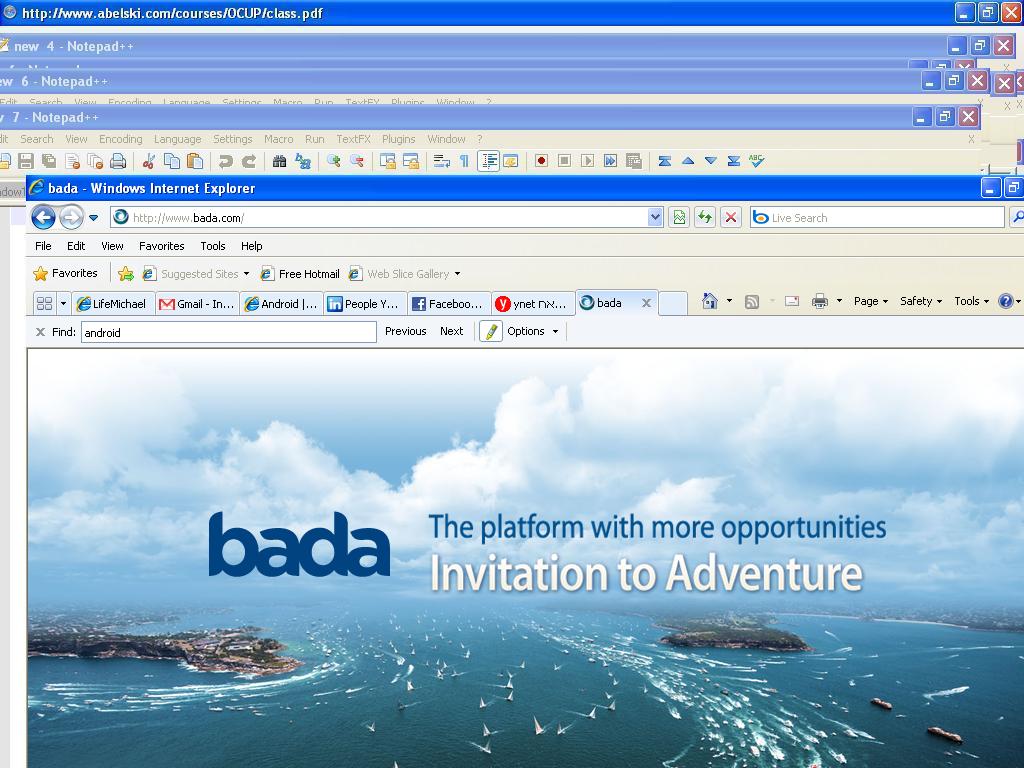The width and height of the screenshot is (1024, 768).
Task: Click the Live Search box
Action: (878, 217)
